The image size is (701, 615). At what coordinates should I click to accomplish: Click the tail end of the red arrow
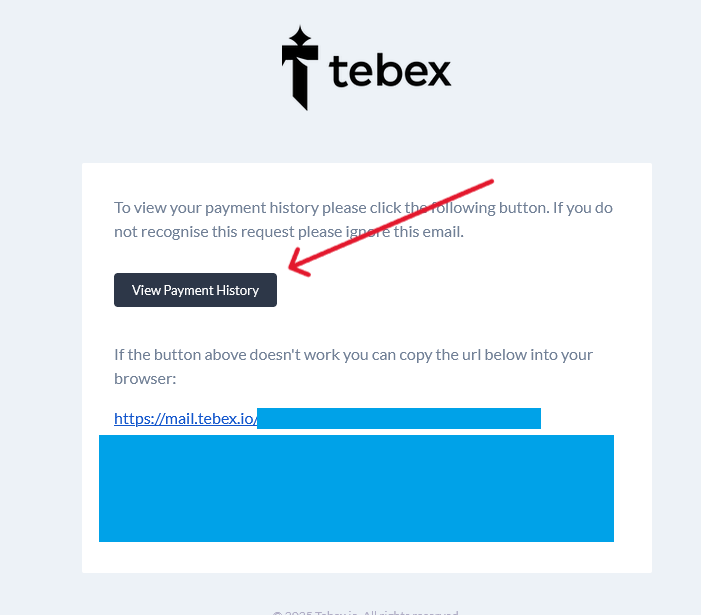pos(490,183)
